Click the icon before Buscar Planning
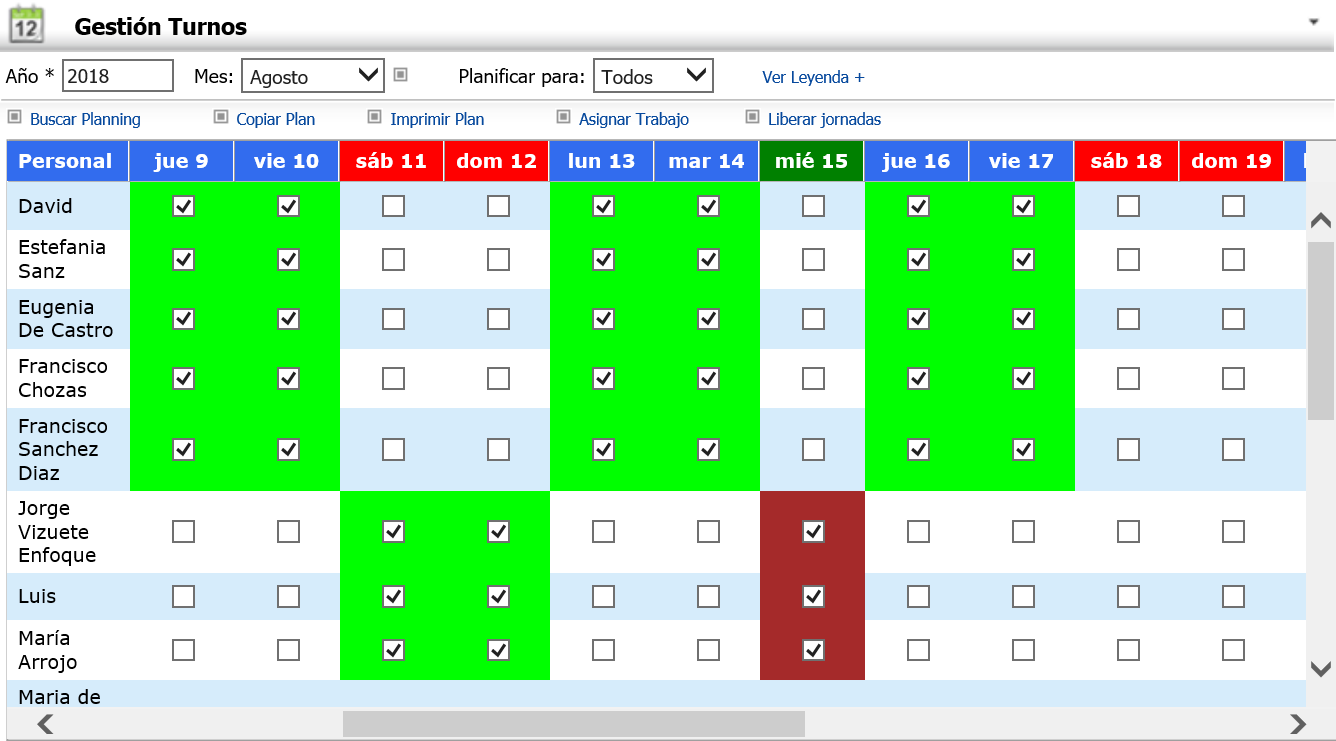 coord(14,117)
